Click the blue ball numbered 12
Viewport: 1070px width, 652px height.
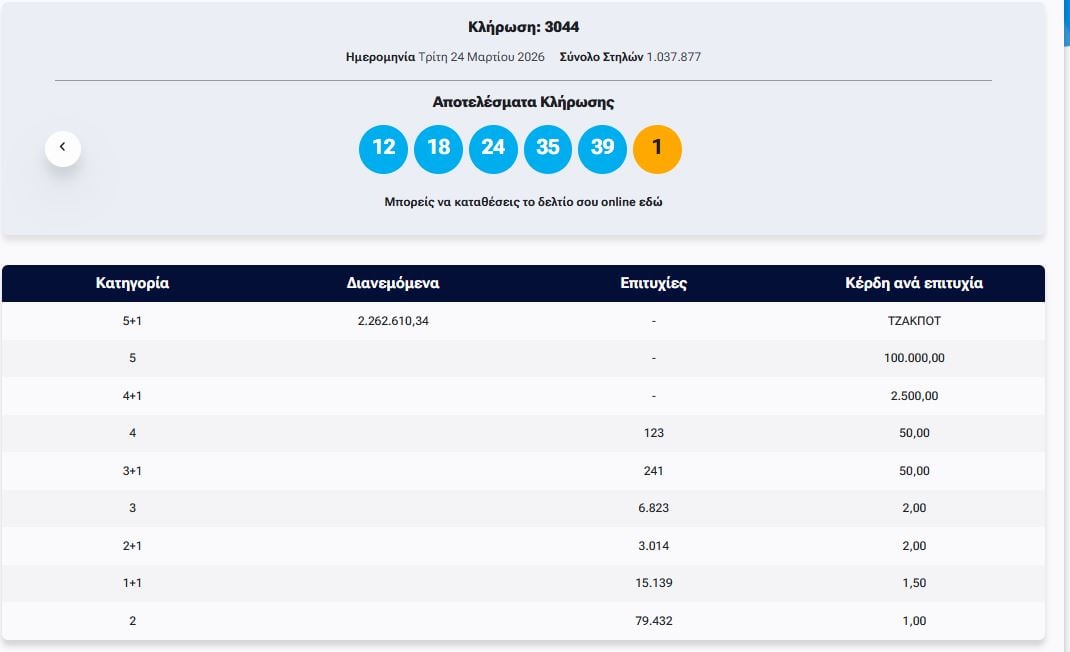[x=383, y=148]
